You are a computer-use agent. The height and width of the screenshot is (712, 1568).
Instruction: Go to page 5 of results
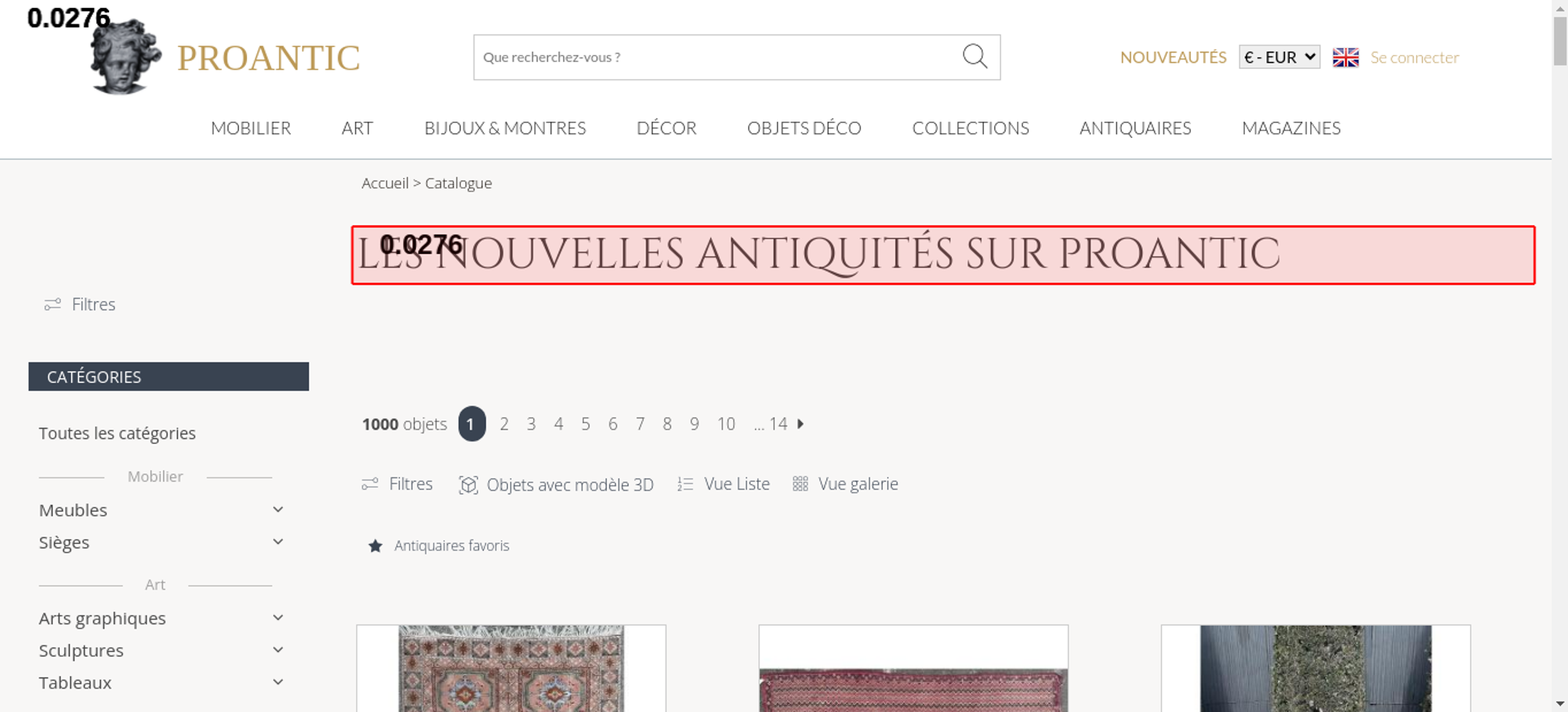tap(586, 424)
